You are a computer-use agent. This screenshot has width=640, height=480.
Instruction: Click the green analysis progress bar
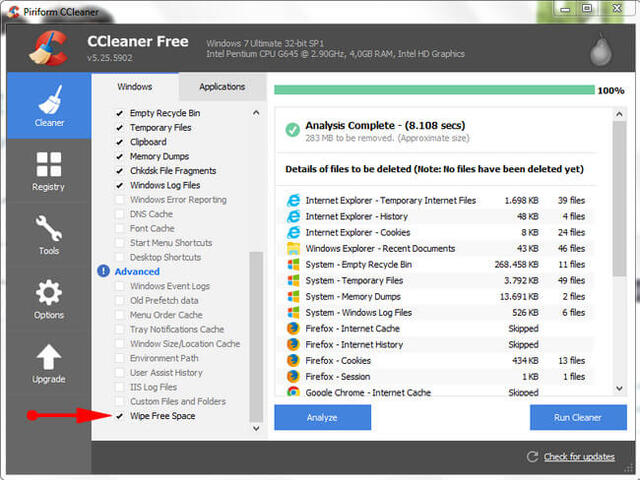pos(434,90)
